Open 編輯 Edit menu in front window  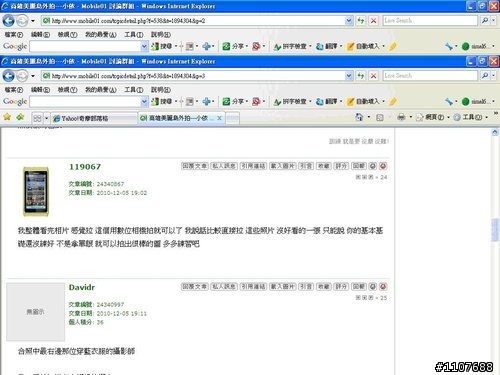tap(40, 90)
